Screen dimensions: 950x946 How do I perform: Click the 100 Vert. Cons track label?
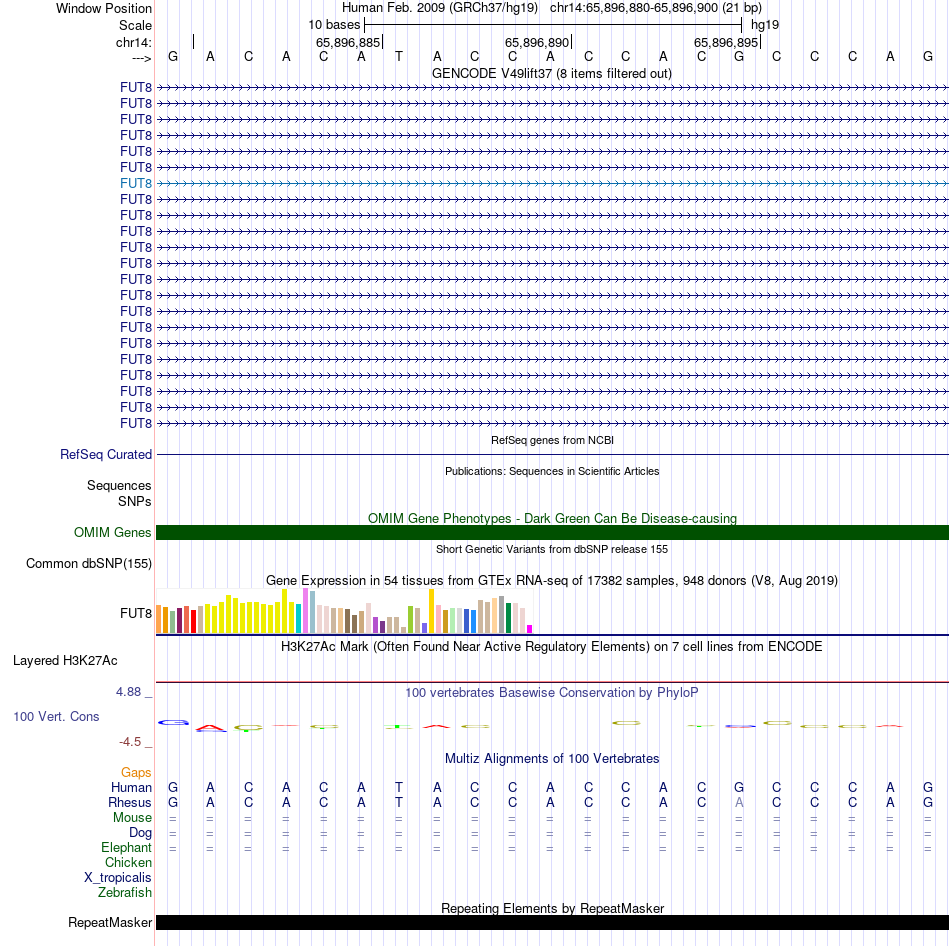pyautogui.click(x=56, y=716)
